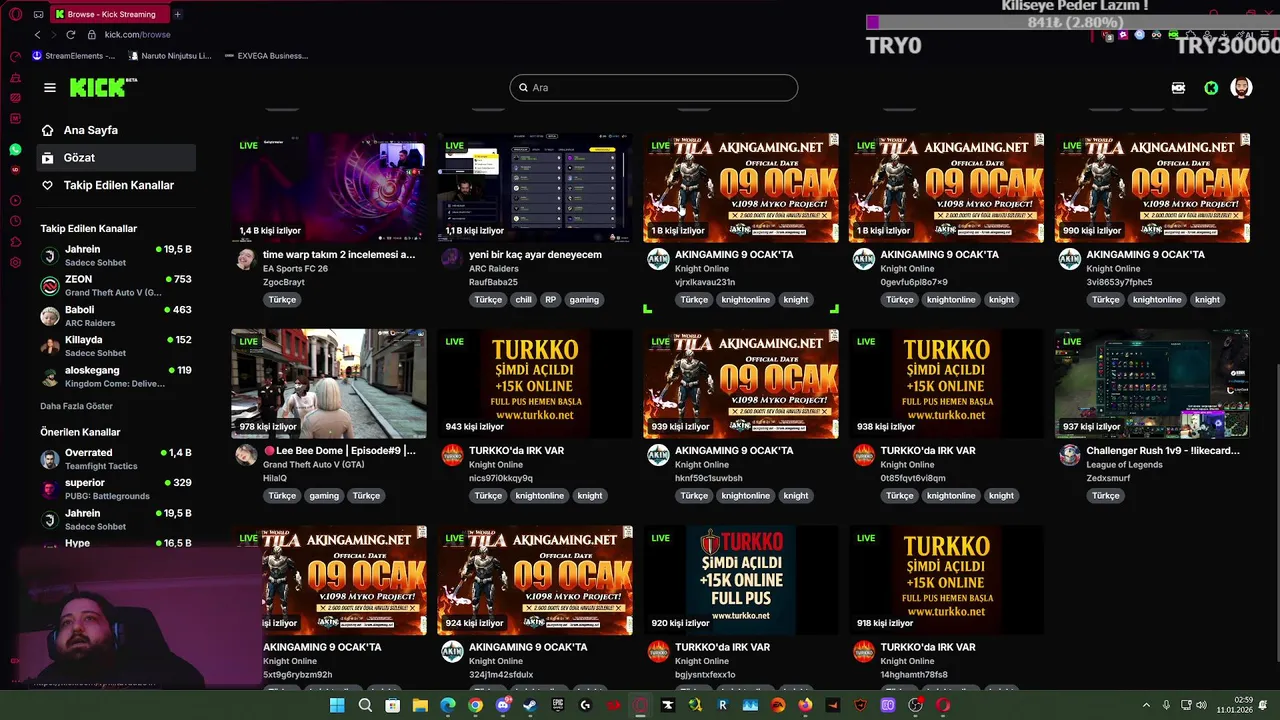
Task: Open aloskegang channel in sidebar
Action: (116, 376)
